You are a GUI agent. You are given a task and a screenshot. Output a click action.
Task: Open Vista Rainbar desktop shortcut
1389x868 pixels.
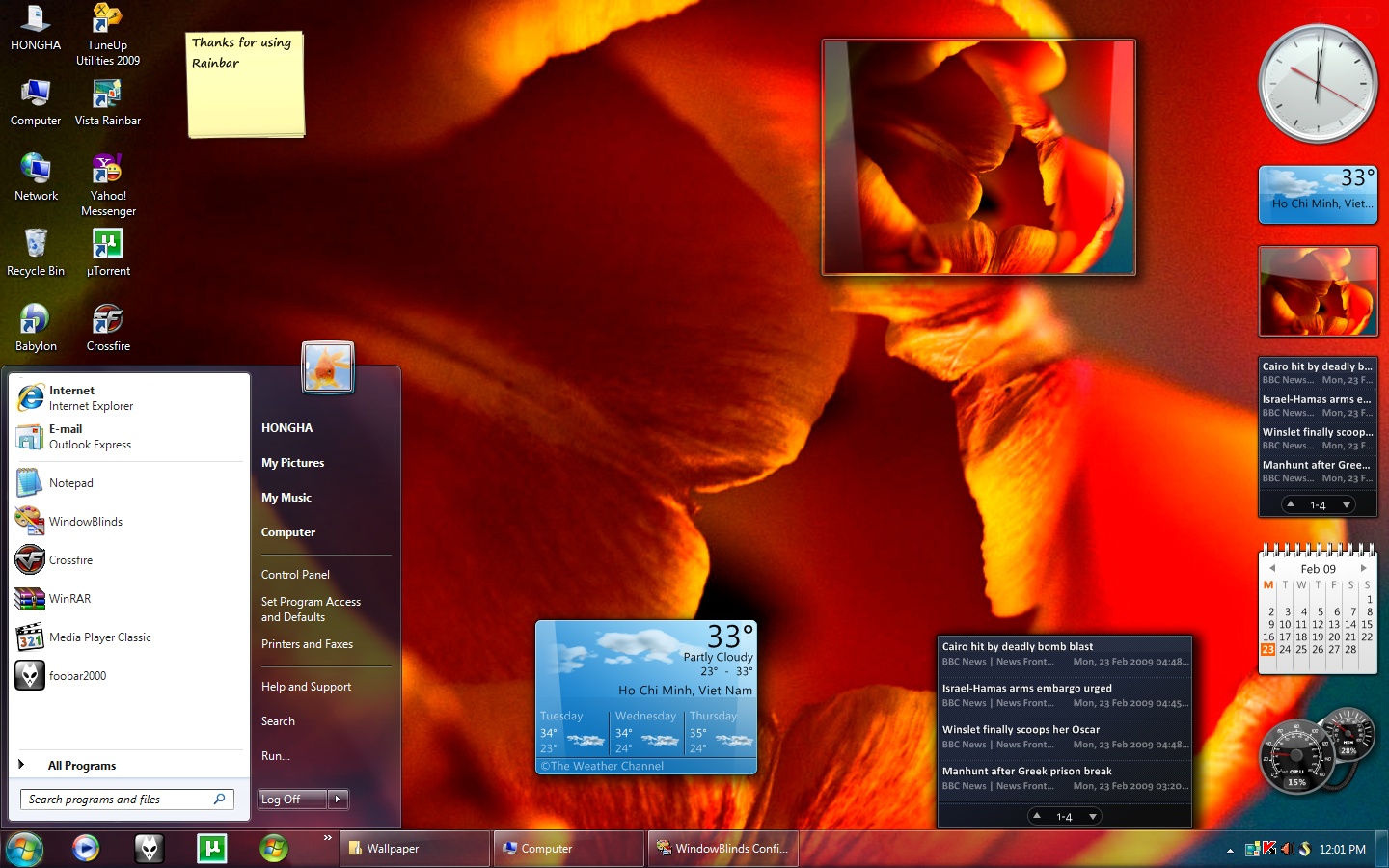click(108, 103)
